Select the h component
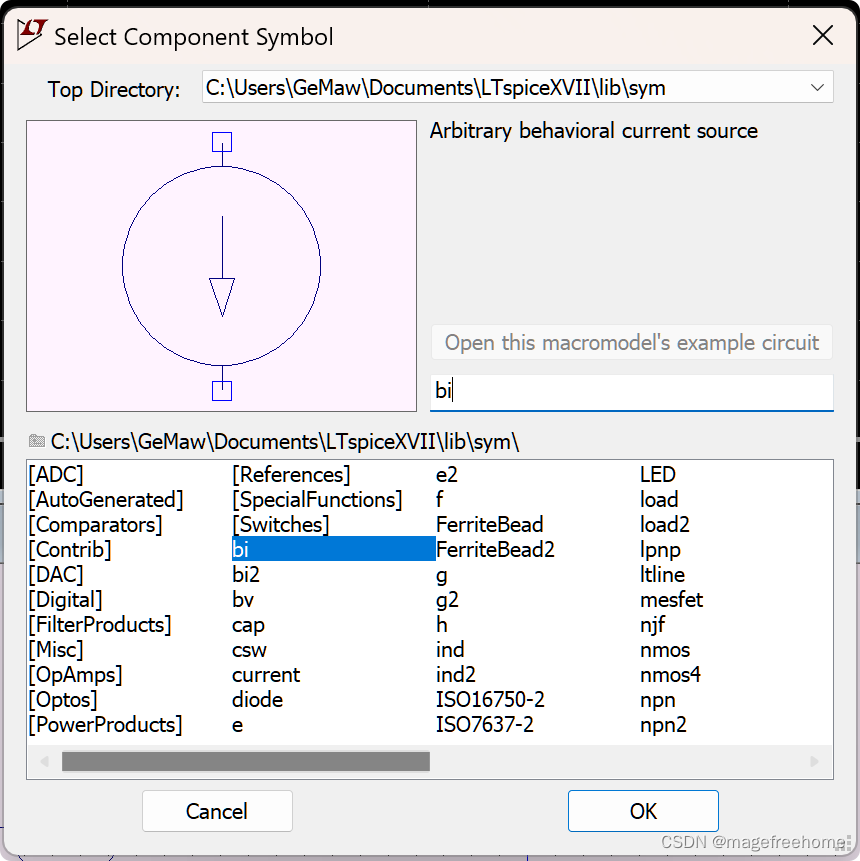Viewport: 860px width, 861px height. 442,625
